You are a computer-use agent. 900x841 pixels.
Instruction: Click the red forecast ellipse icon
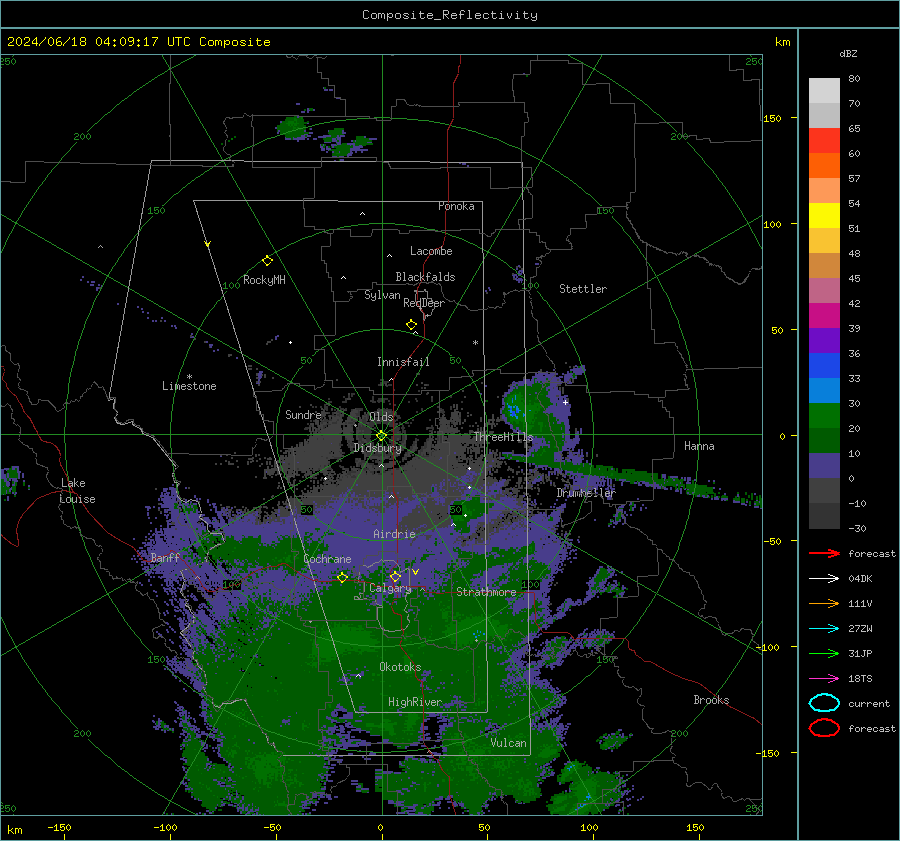coord(824,728)
